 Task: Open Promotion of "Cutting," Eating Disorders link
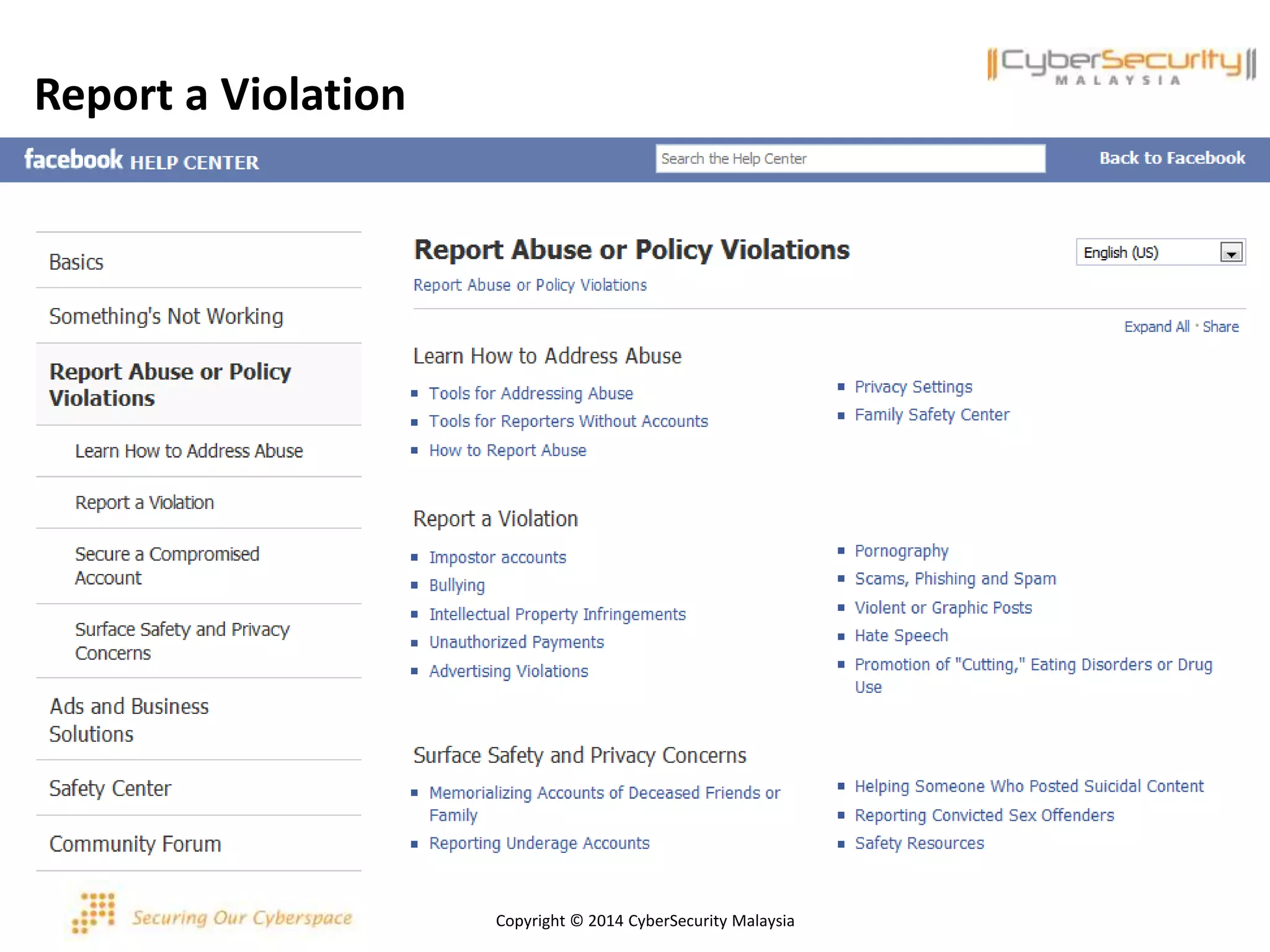(x=1033, y=676)
